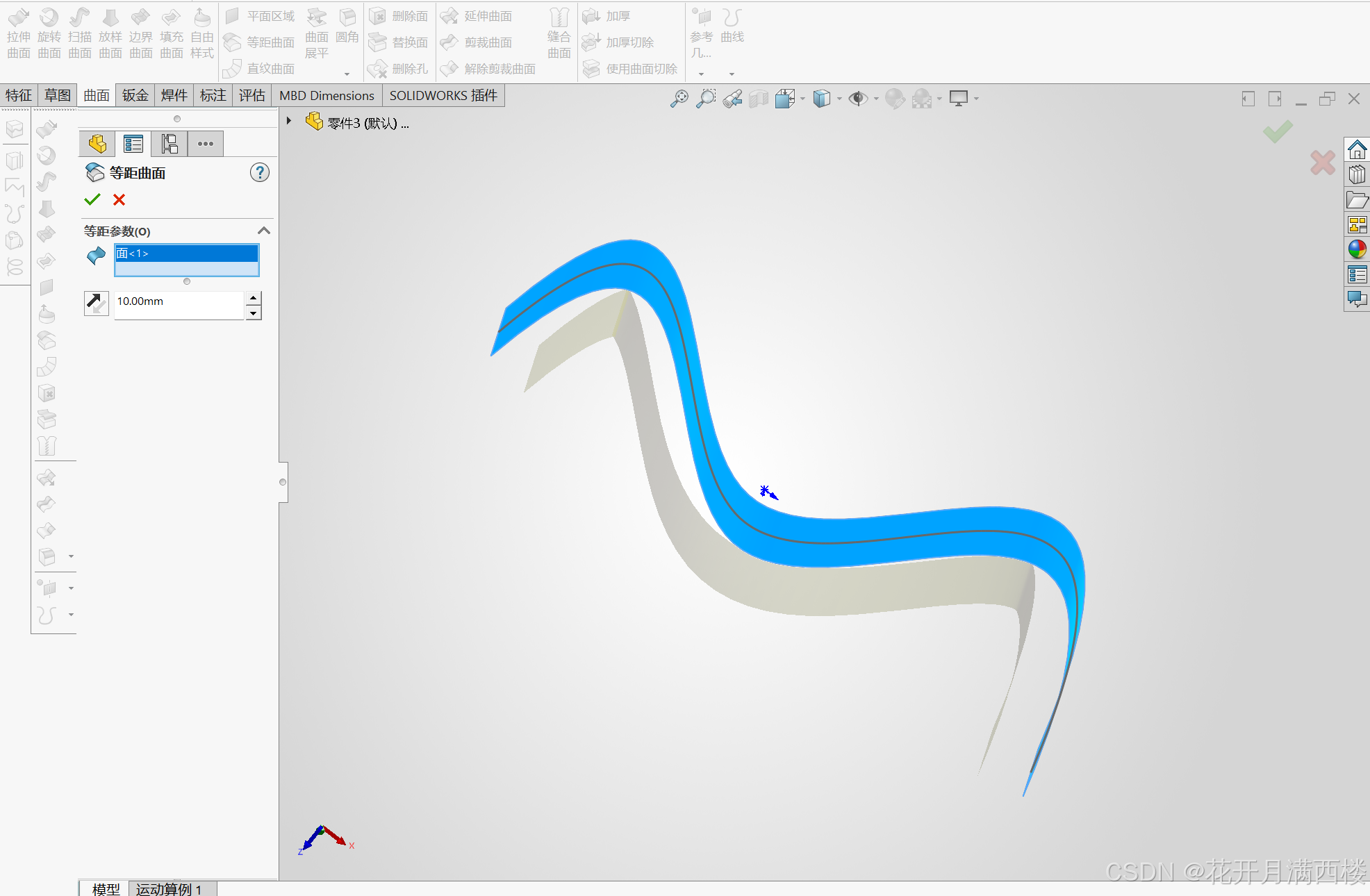
Task: Click the Filled Surface (填充曲面) ribbon tool
Action: click(x=172, y=33)
